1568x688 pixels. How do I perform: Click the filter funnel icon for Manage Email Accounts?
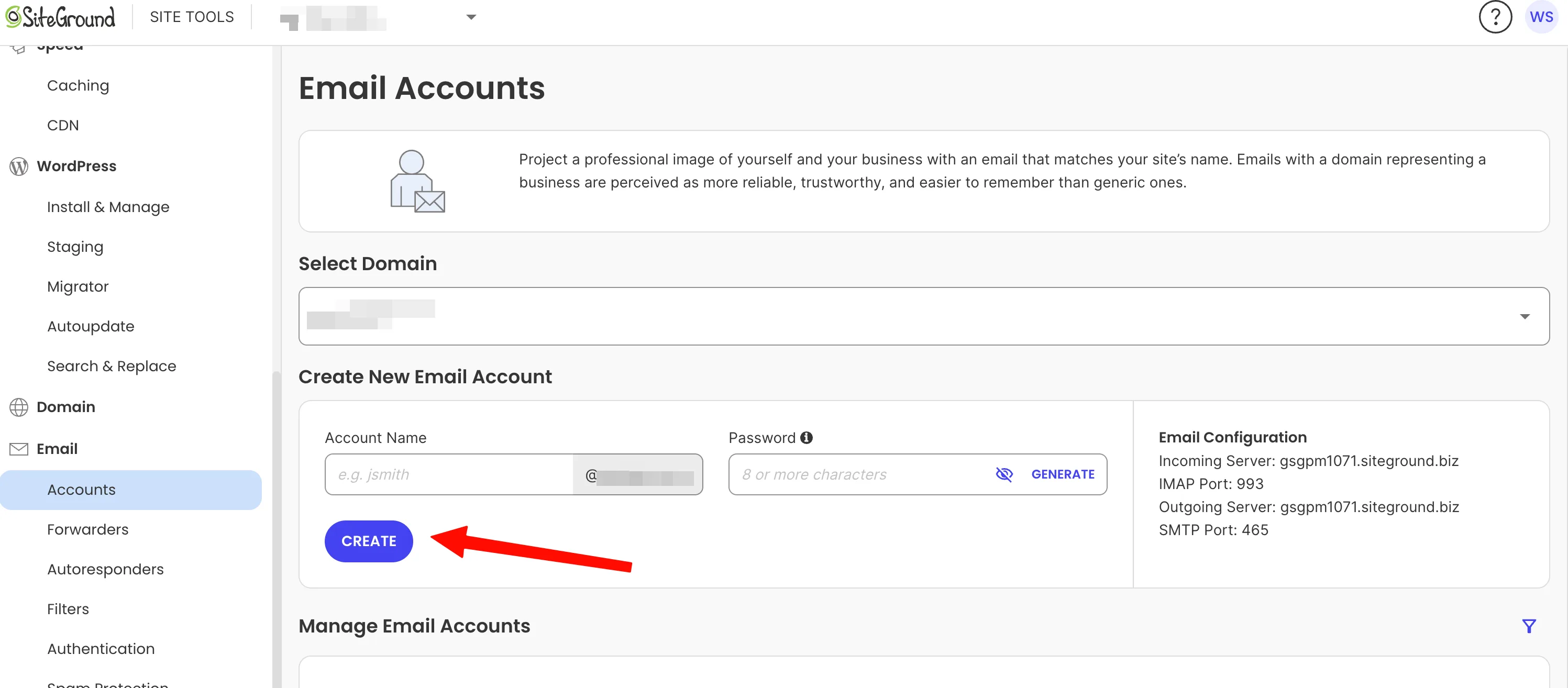click(1529, 626)
